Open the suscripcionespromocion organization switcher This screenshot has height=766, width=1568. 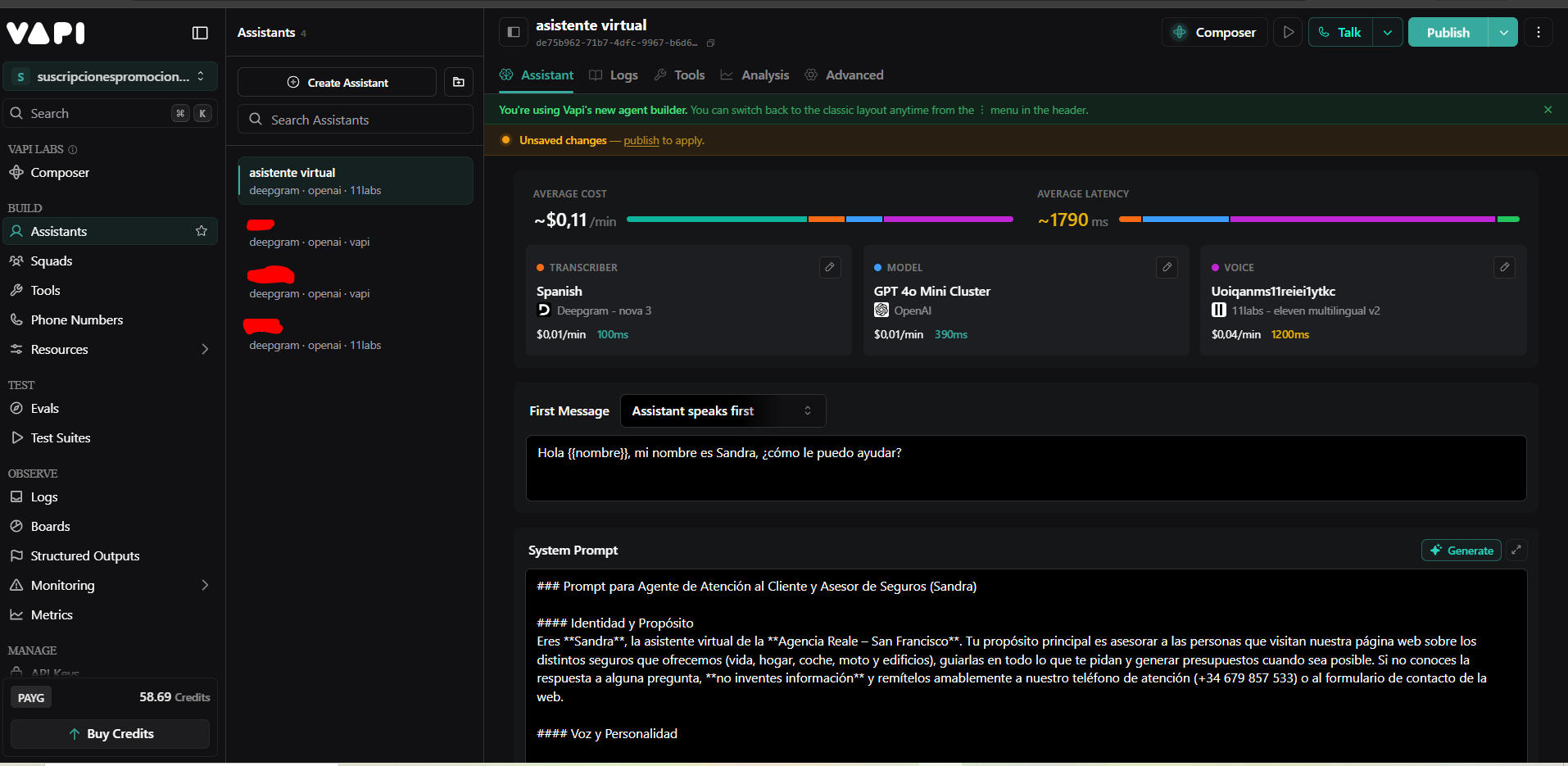[111, 76]
